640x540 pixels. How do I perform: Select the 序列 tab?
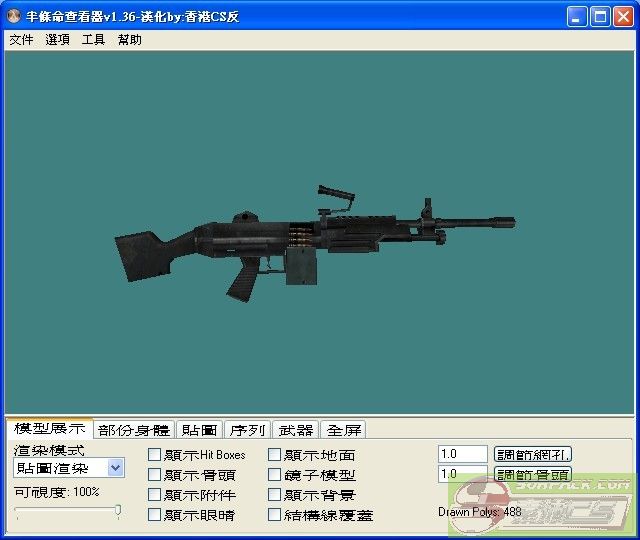tap(247, 430)
